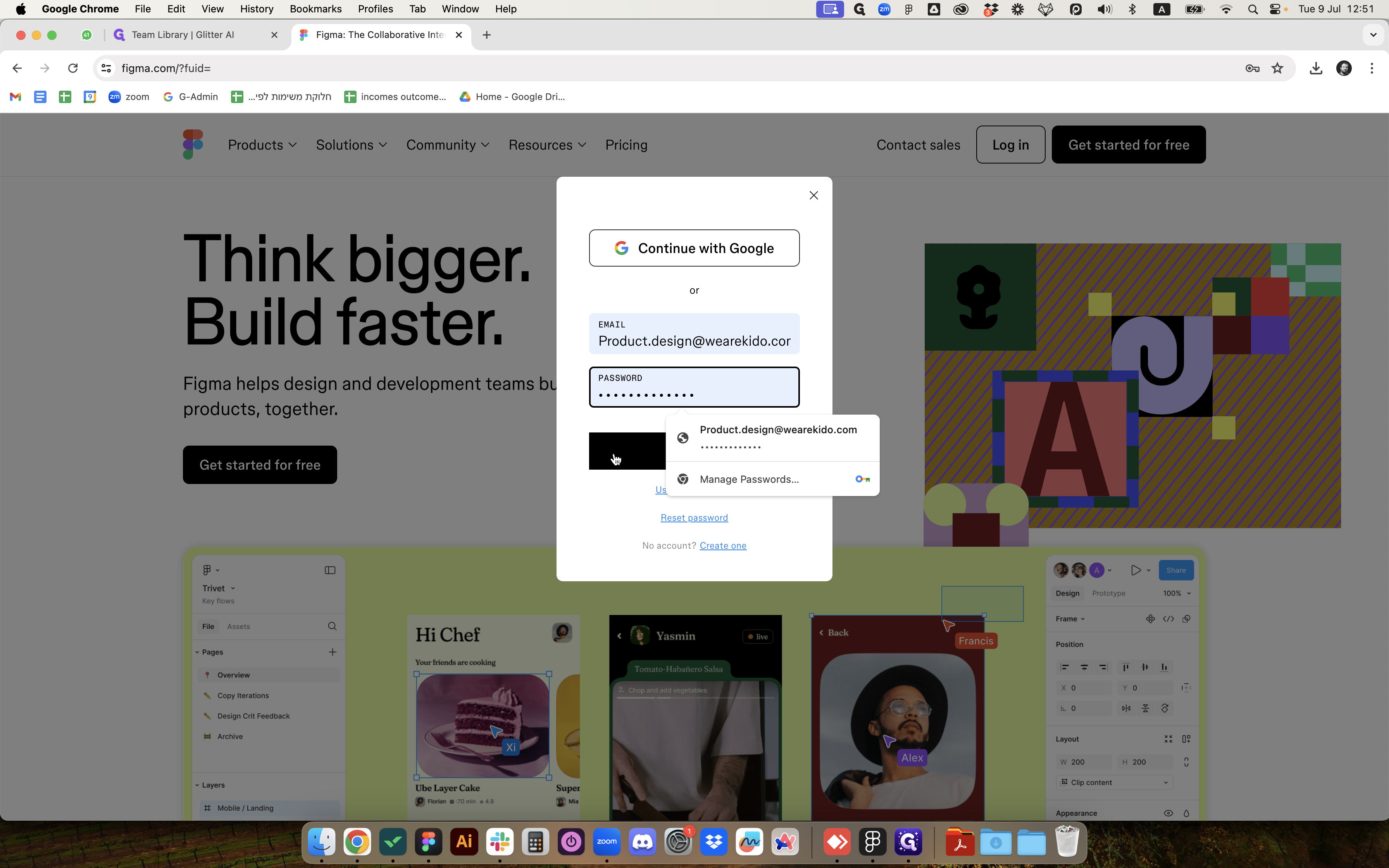Image resolution: width=1389 pixels, height=868 pixels.
Task: Open Zoom app in the Dock
Action: point(607,842)
